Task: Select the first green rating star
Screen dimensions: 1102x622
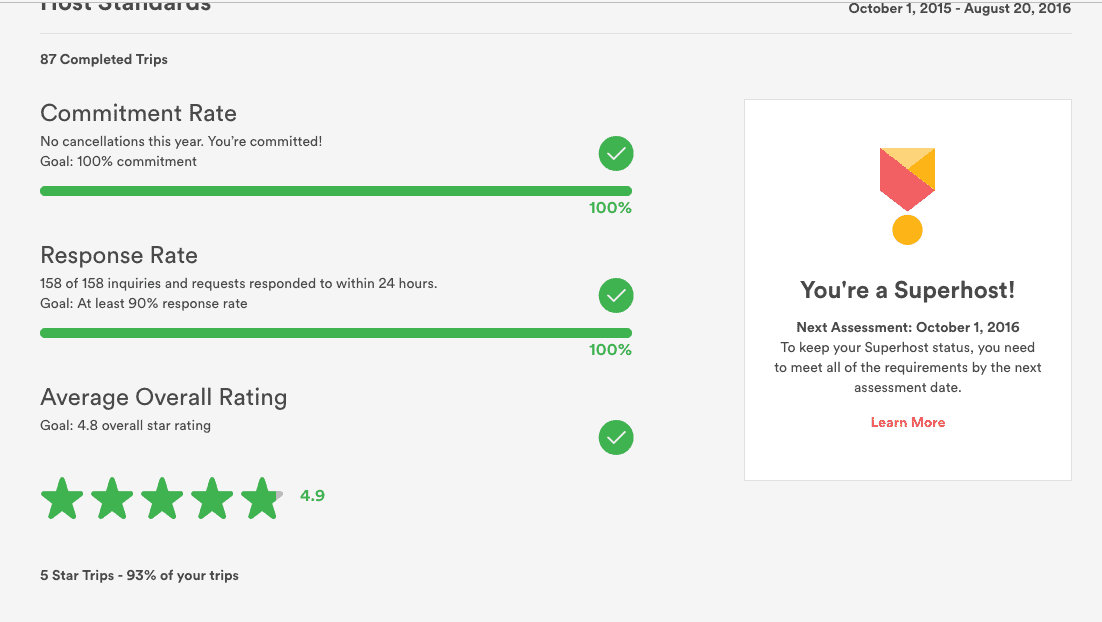Action: (x=62, y=498)
